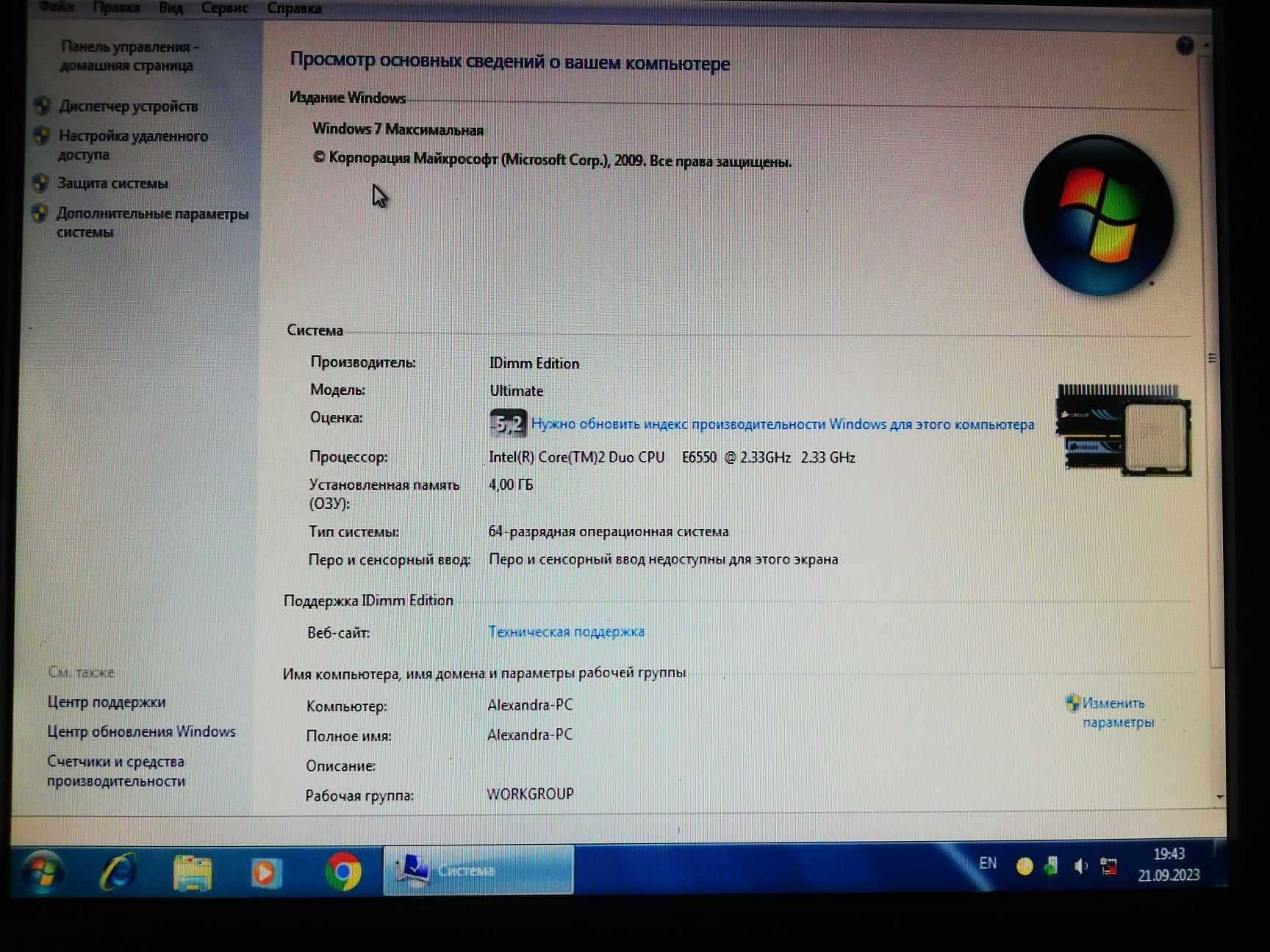Click the Alexandra-PC value next to Полное имя
1270x952 pixels.
530,735
